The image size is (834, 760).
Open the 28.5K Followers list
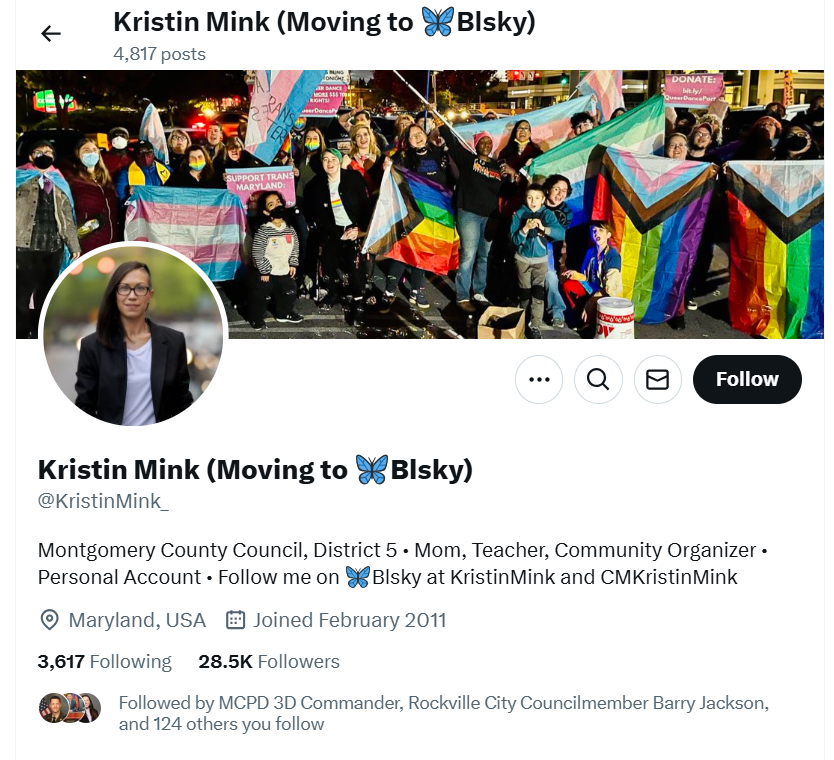269,661
